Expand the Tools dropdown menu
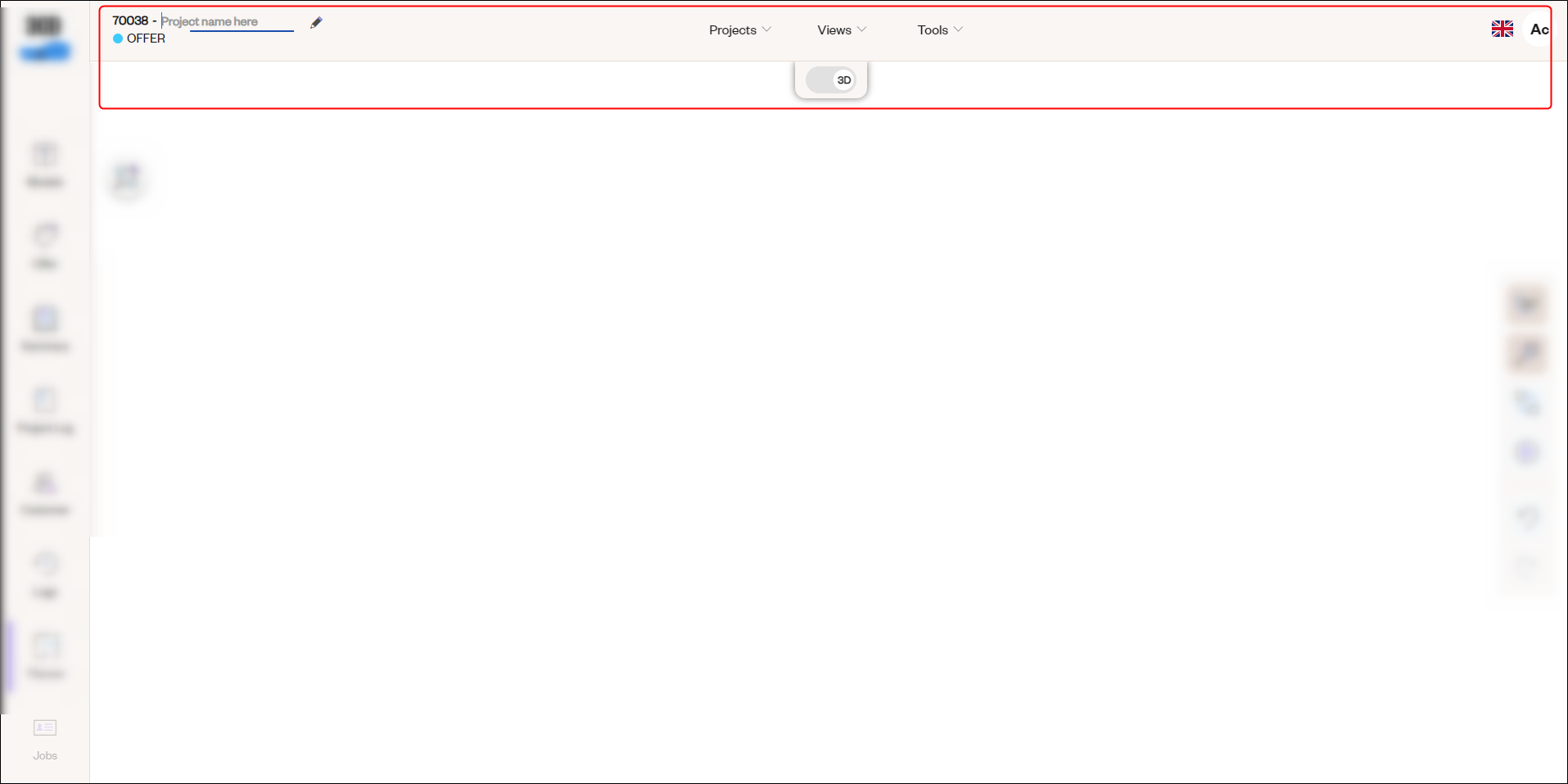Image resolution: width=1568 pixels, height=784 pixels. tap(939, 30)
